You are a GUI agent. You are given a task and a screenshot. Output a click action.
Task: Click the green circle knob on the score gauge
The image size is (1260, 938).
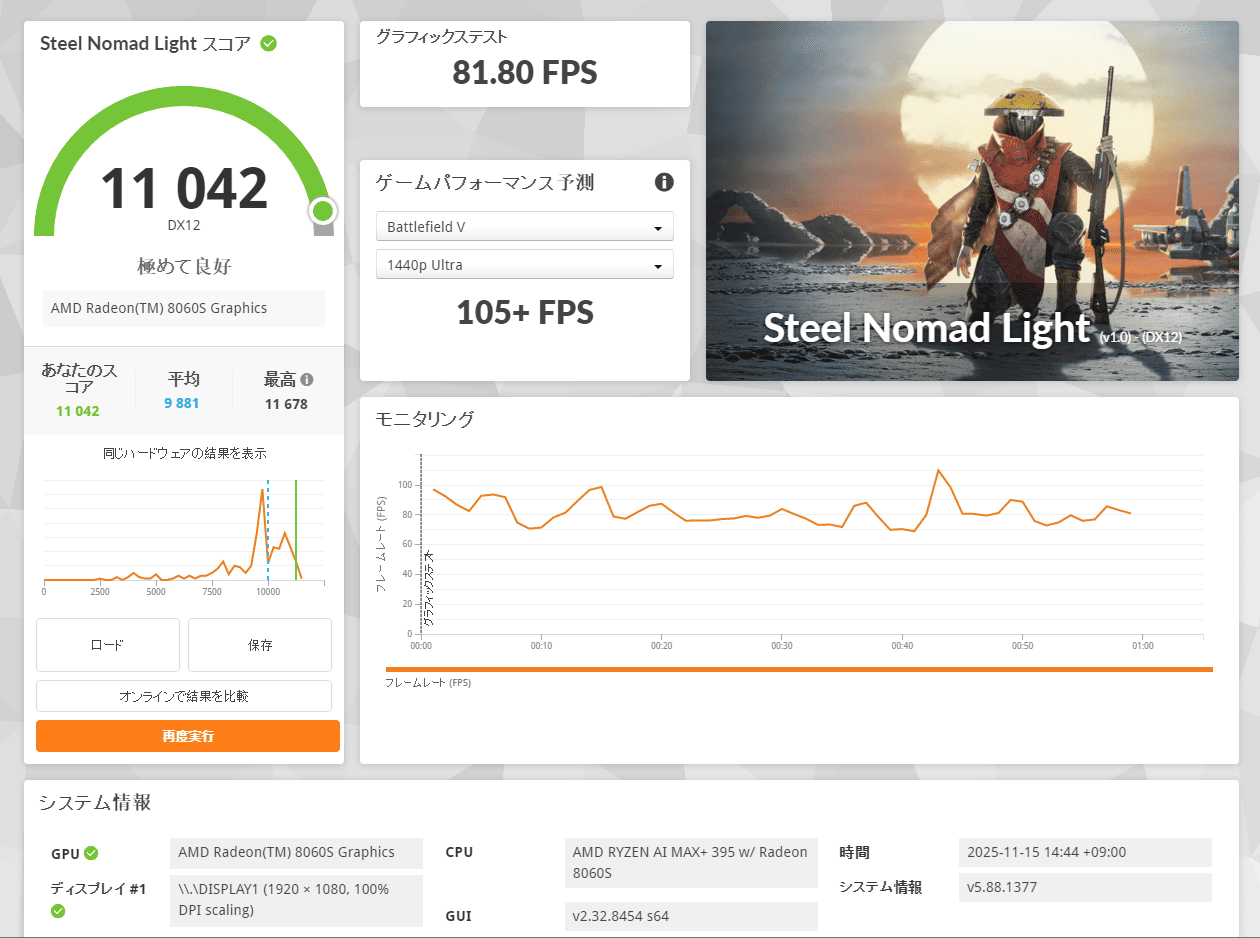[322, 211]
